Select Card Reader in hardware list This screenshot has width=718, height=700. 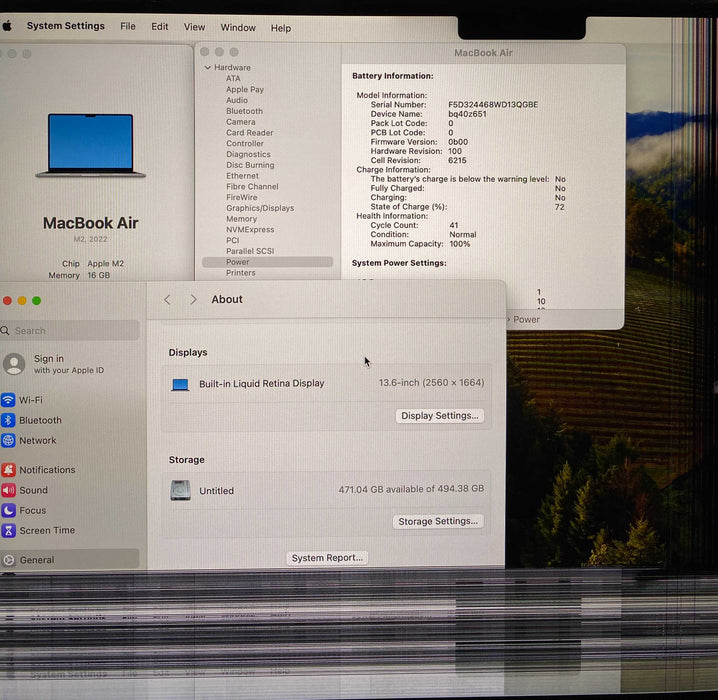click(250, 132)
